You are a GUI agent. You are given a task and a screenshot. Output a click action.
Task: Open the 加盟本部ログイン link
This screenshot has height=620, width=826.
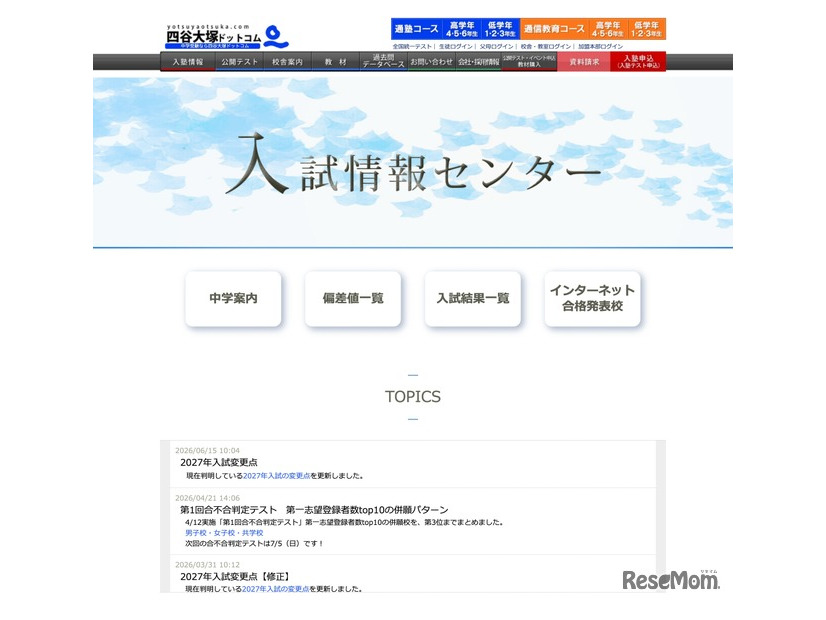(601, 46)
